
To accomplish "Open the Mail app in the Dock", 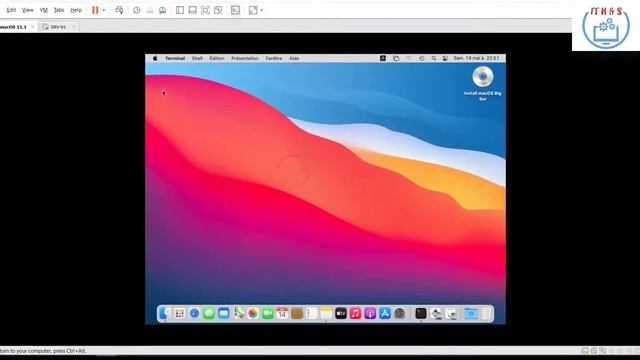I will pos(224,313).
